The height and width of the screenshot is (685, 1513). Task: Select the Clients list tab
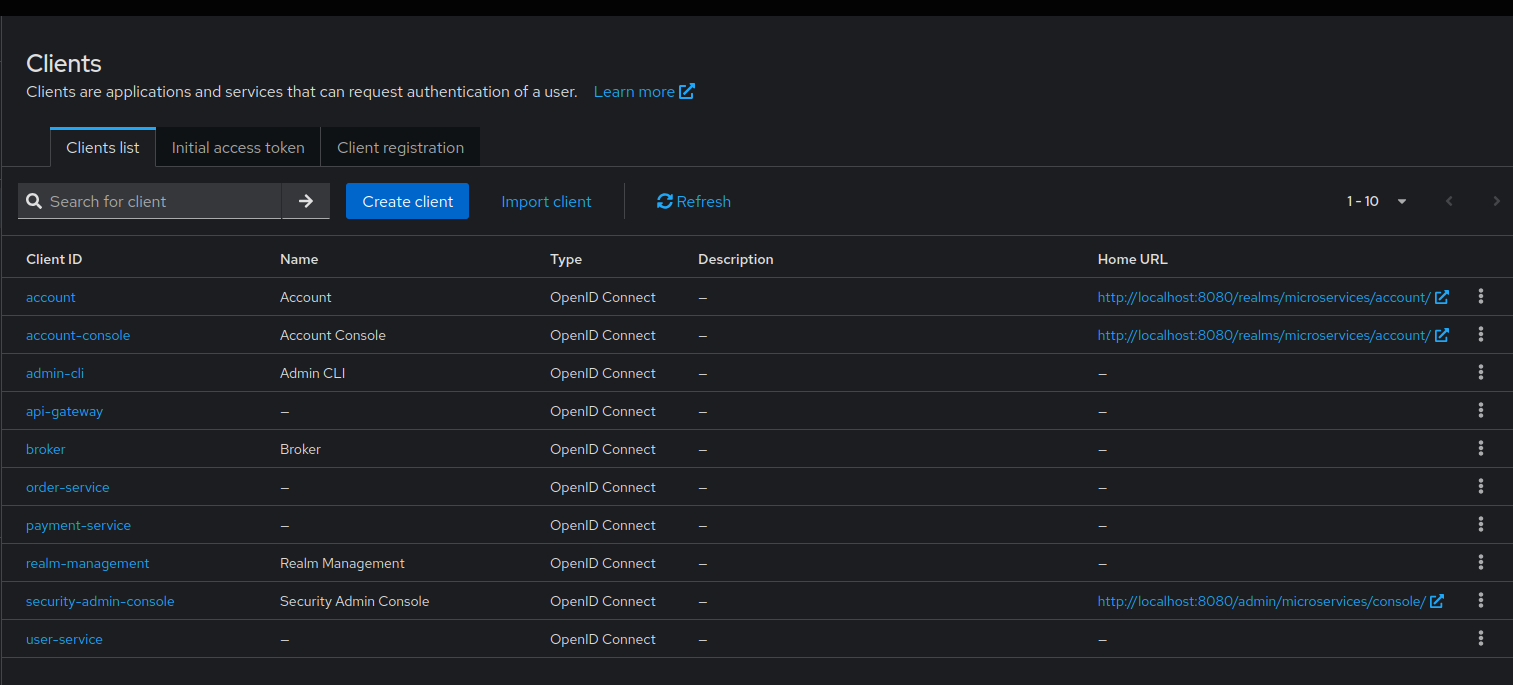point(102,147)
